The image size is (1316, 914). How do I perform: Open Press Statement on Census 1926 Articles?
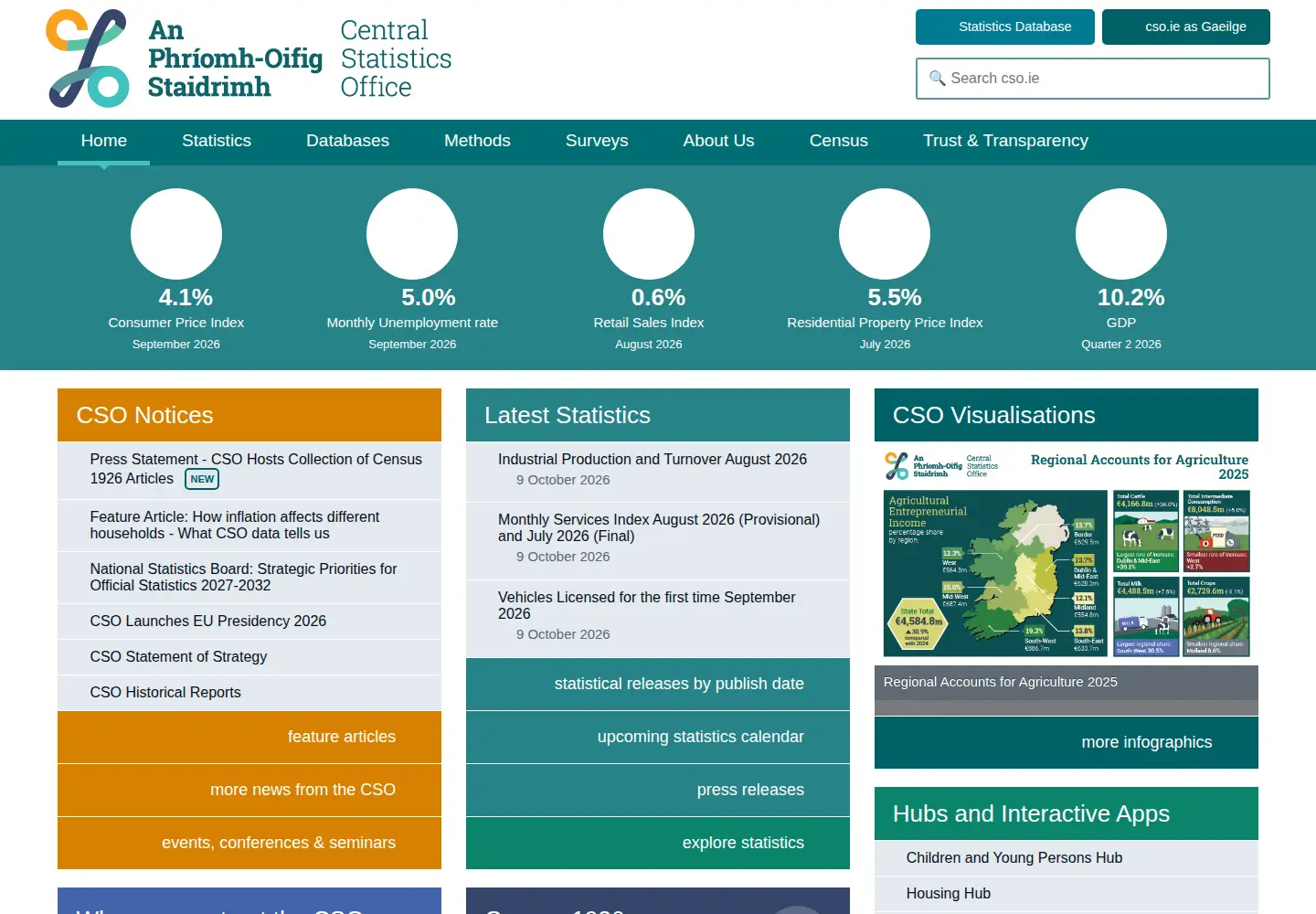(x=249, y=470)
